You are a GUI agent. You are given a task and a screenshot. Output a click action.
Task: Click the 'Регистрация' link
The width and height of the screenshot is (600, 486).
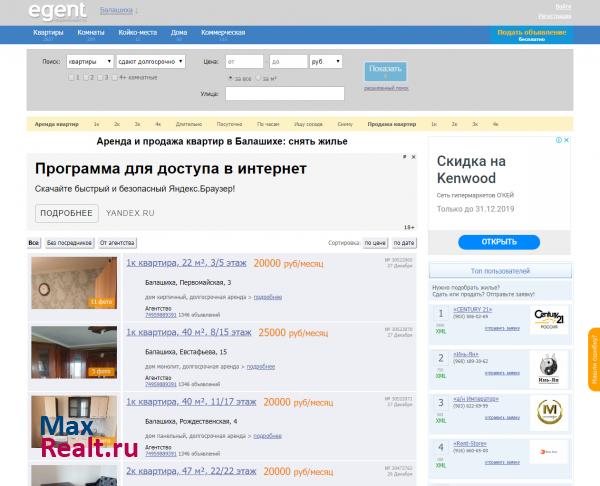pos(554,16)
